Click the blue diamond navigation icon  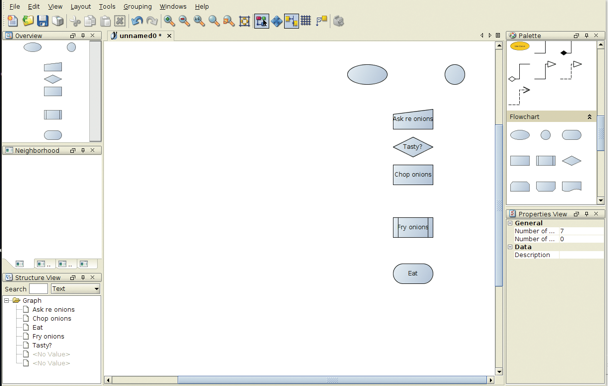[x=276, y=21]
